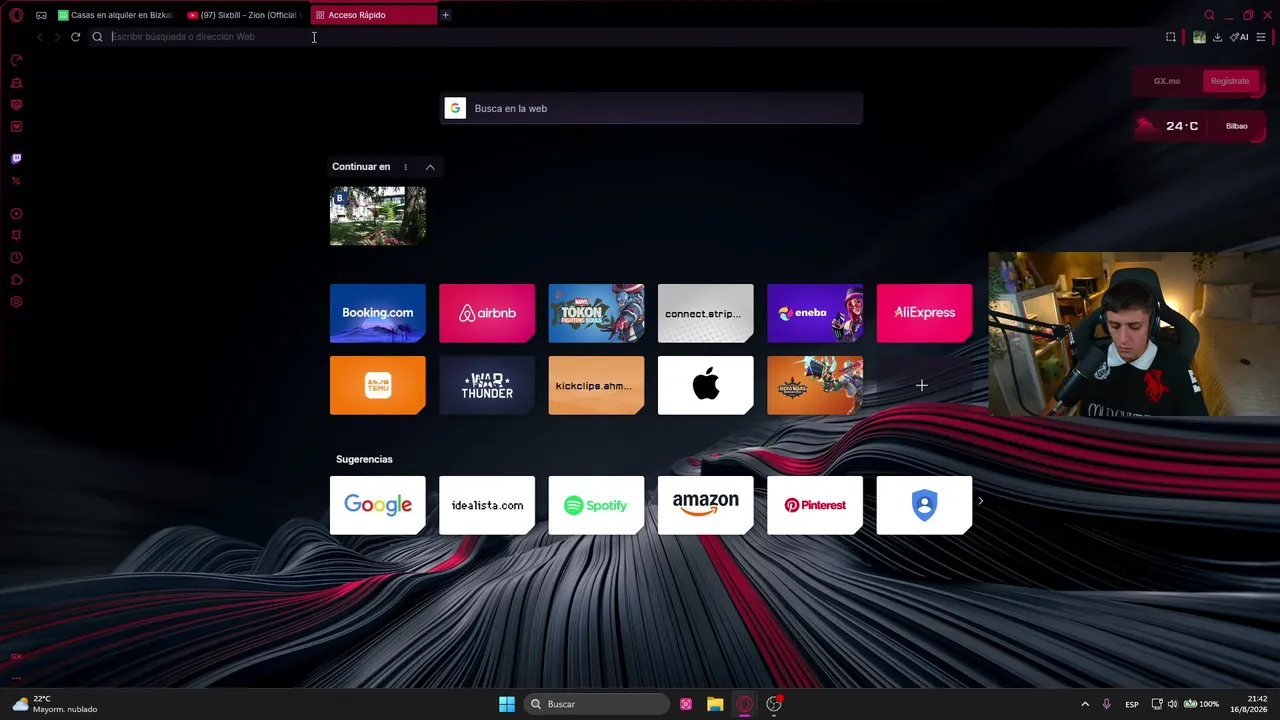Open the blue shield account suggestion tile

click(924, 505)
